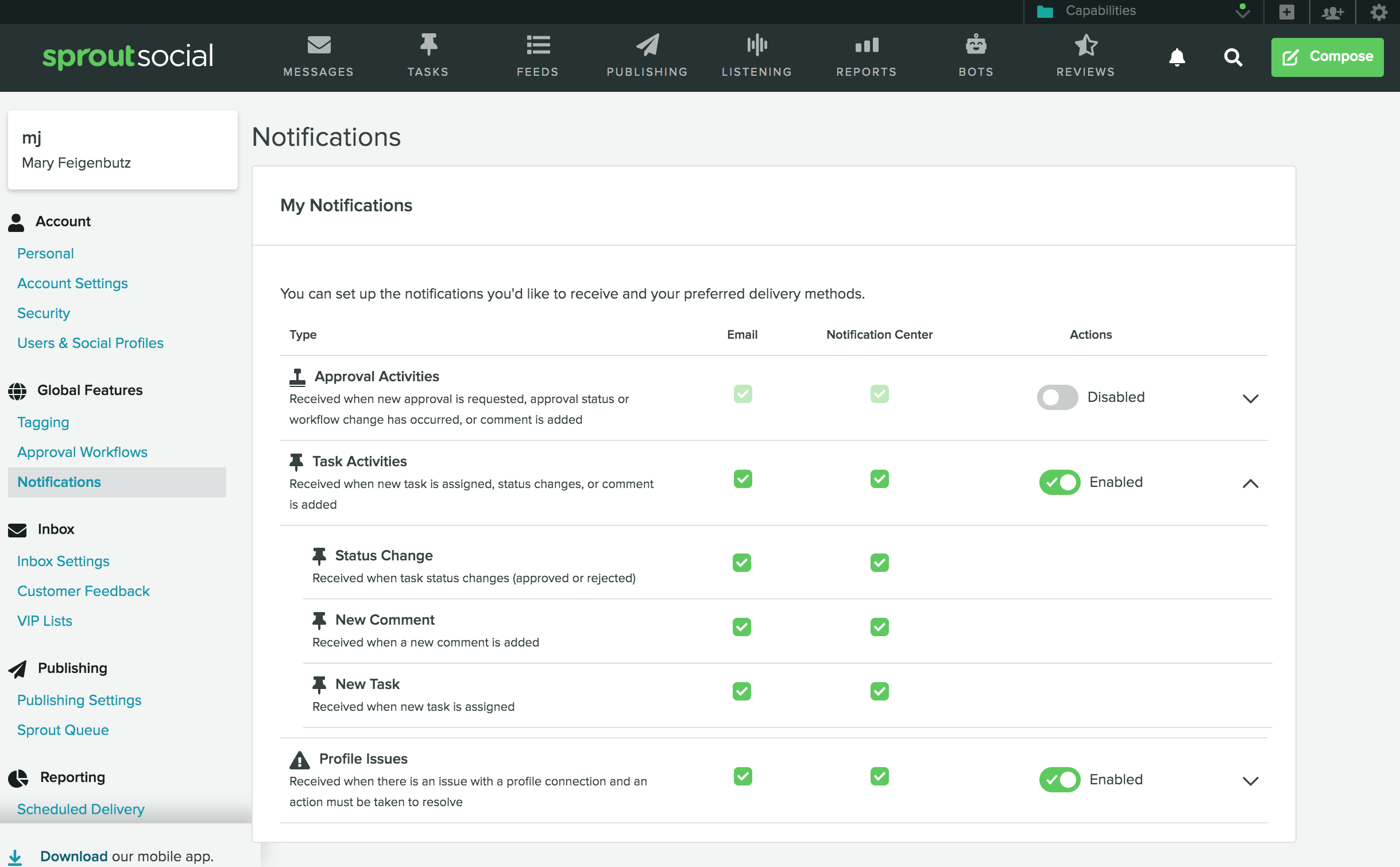1400x867 pixels.
Task: Disable the Profile Issues toggle
Action: 1059,780
